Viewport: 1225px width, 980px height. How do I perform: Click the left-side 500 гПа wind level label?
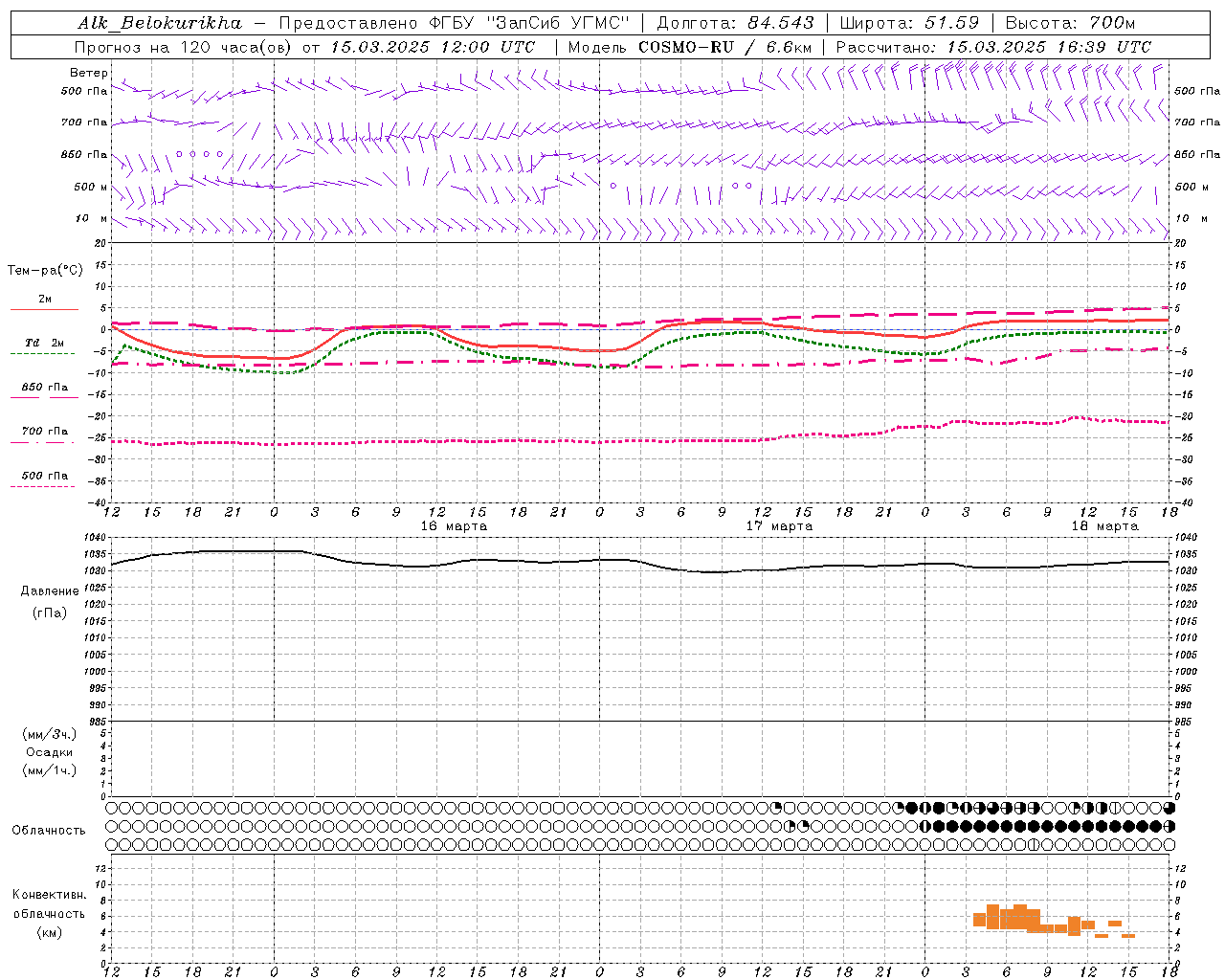coord(84,92)
